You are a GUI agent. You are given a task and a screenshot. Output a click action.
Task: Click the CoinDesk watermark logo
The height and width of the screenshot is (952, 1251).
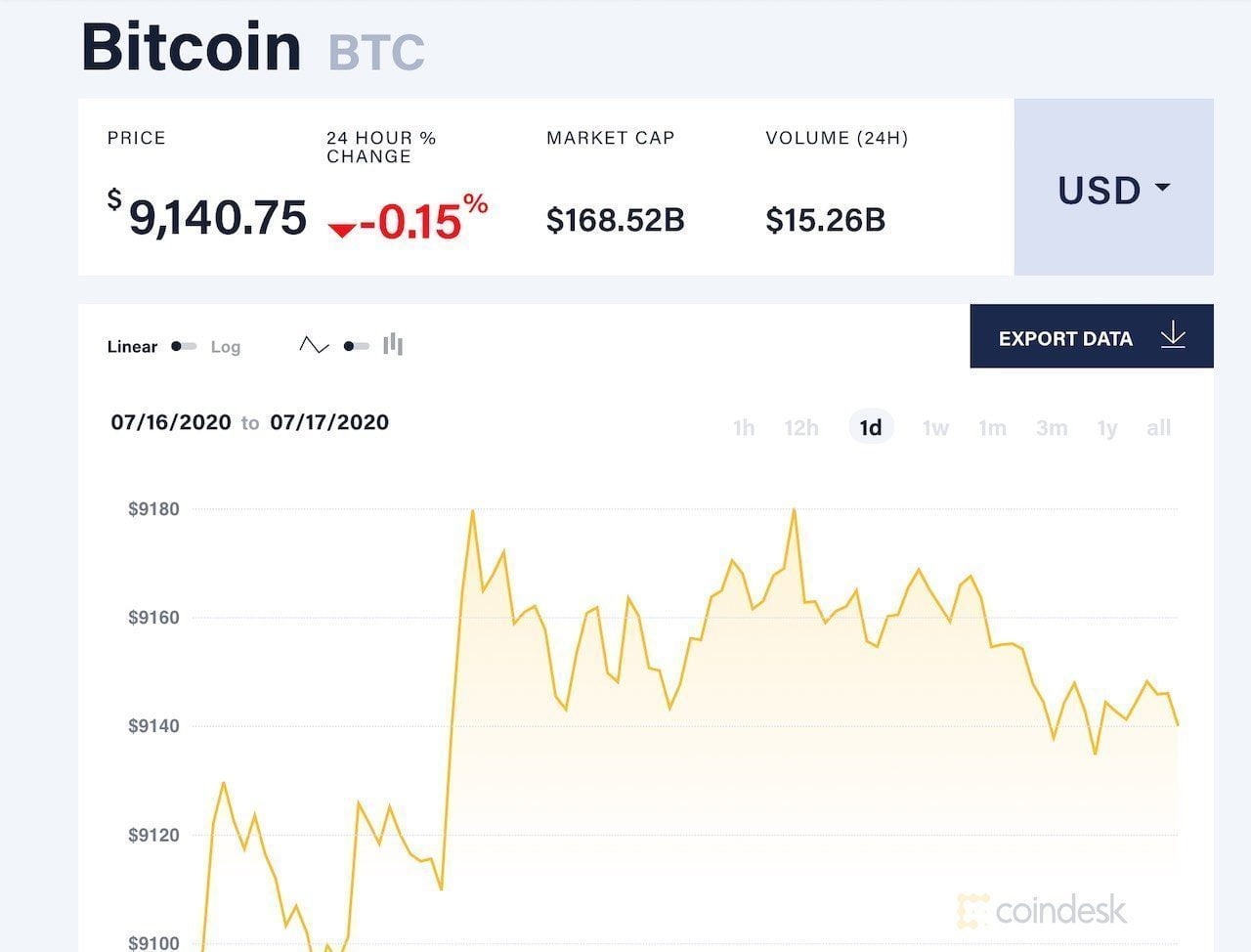coord(1042,911)
